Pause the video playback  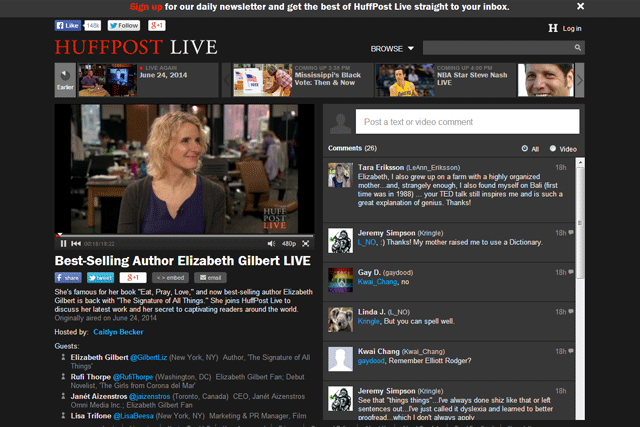(x=63, y=244)
